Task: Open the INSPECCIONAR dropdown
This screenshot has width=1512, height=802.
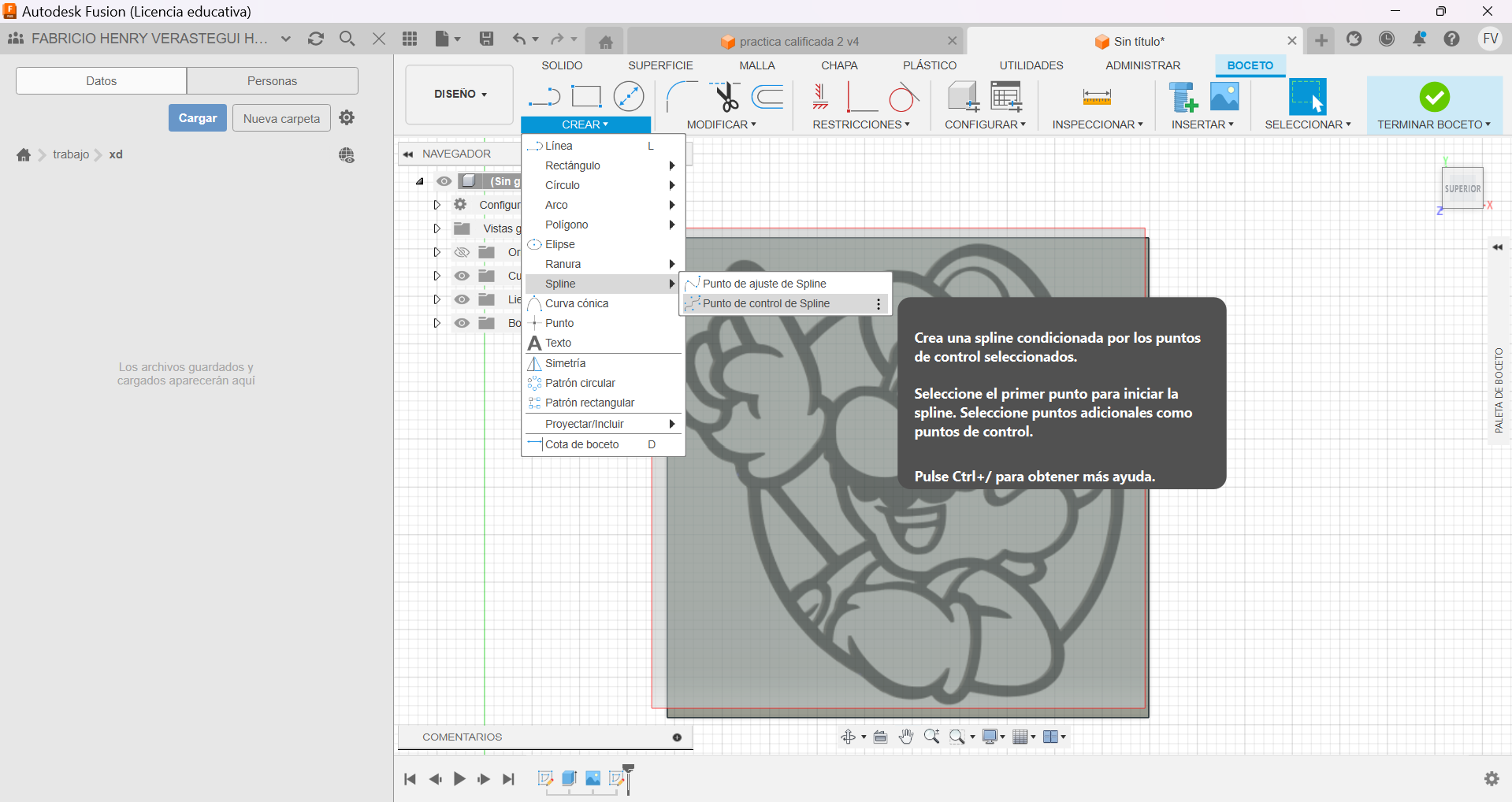Action: [1098, 124]
